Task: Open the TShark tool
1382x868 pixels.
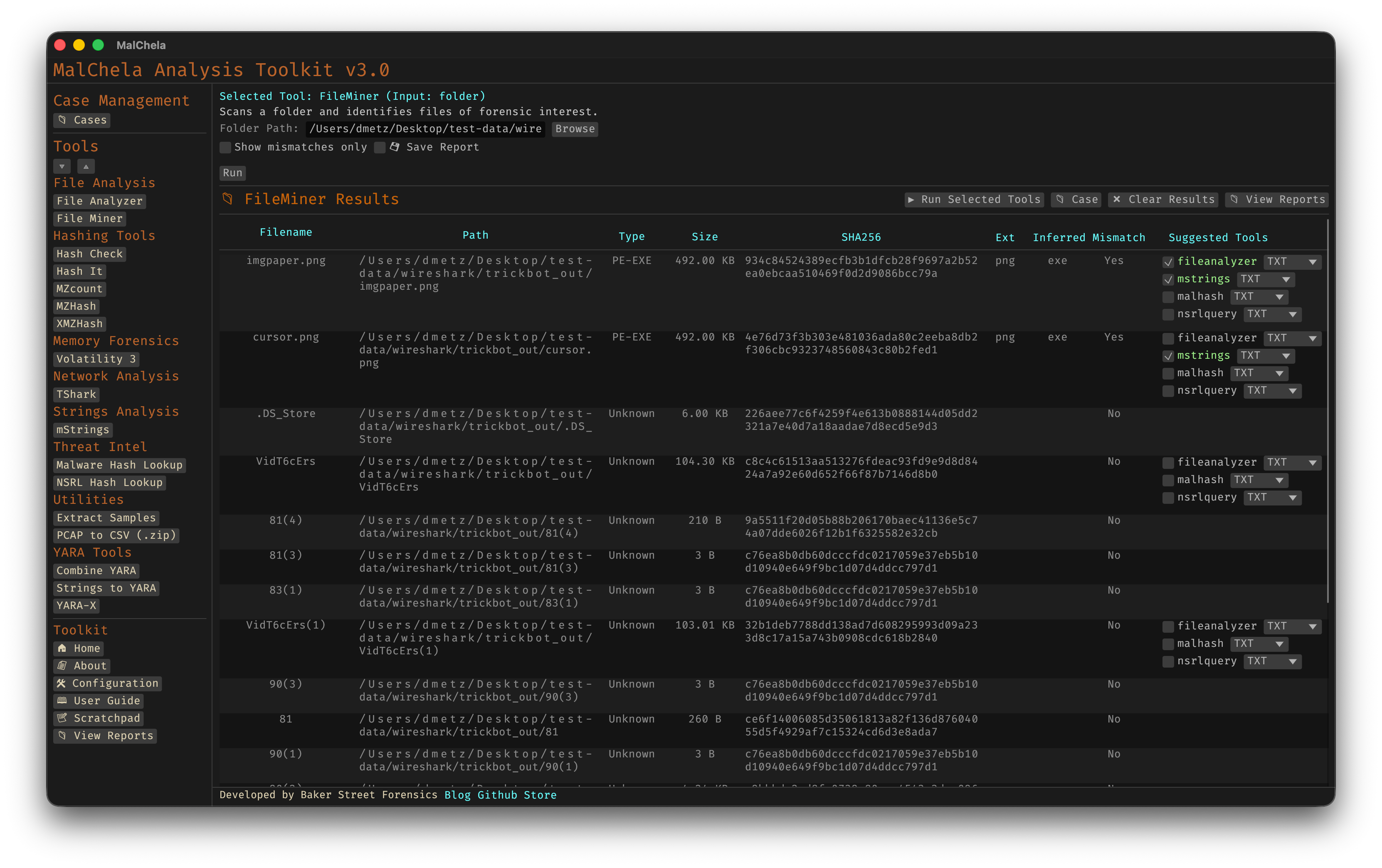Action: tap(77, 394)
